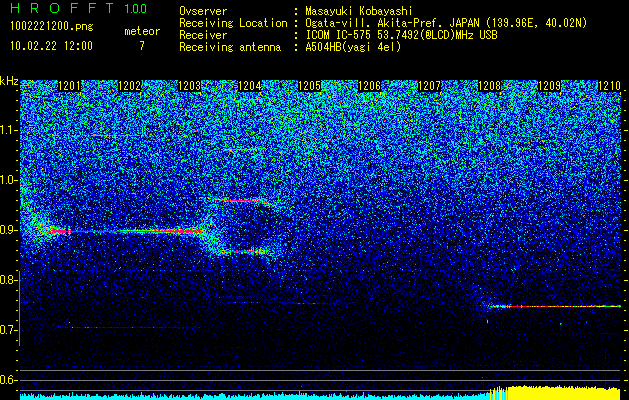Click the 'Receiver' field label
Viewport: 629px width, 400px height.
click(203, 35)
